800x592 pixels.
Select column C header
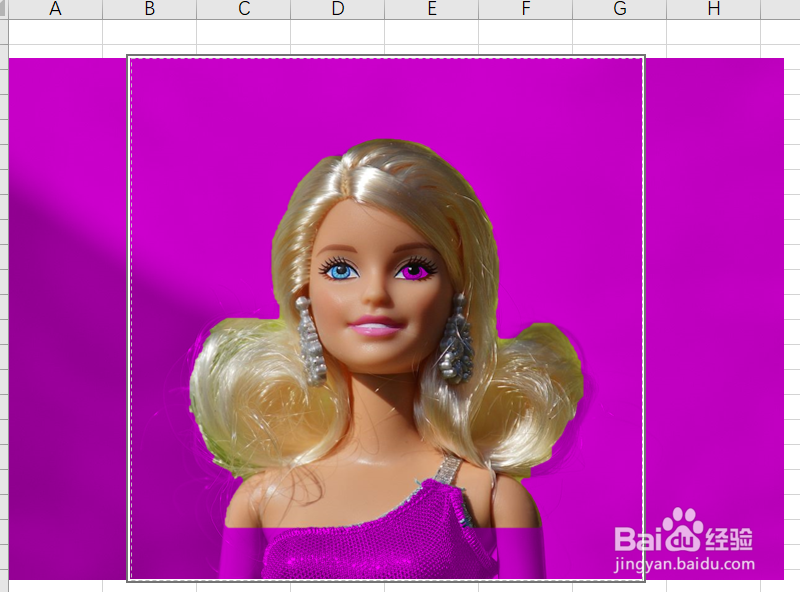tap(244, 9)
